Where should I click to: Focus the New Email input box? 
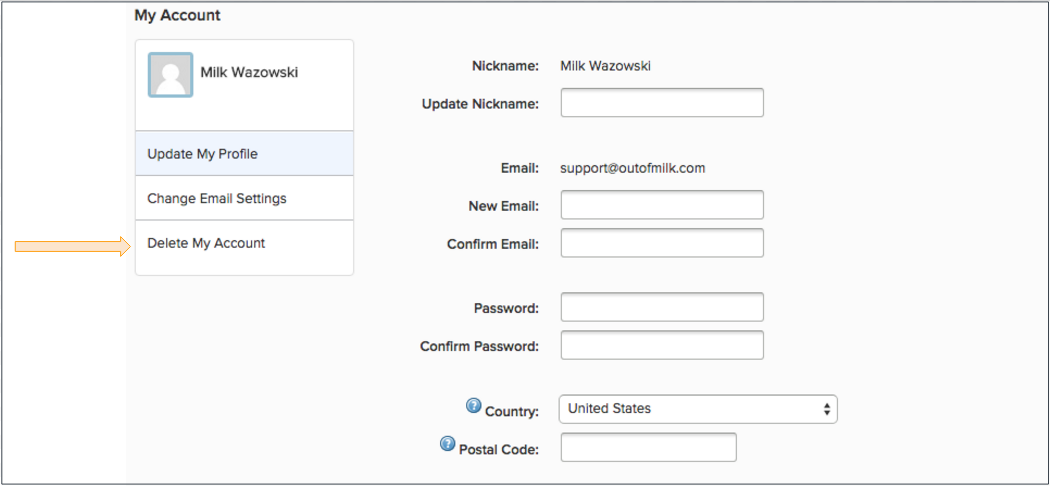(x=662, y=205)
